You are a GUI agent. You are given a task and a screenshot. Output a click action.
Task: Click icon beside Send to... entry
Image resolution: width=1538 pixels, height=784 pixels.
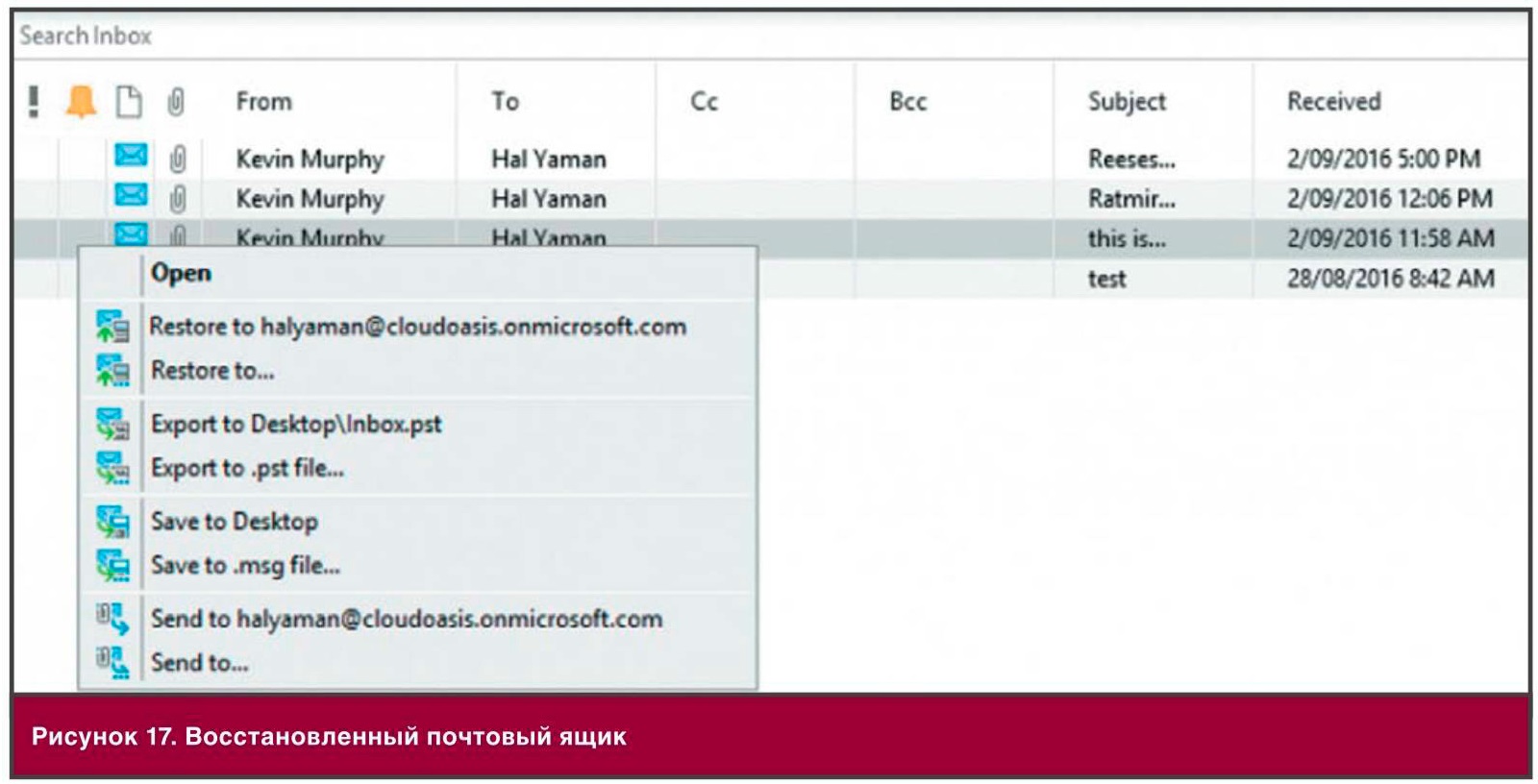point(112,662)
